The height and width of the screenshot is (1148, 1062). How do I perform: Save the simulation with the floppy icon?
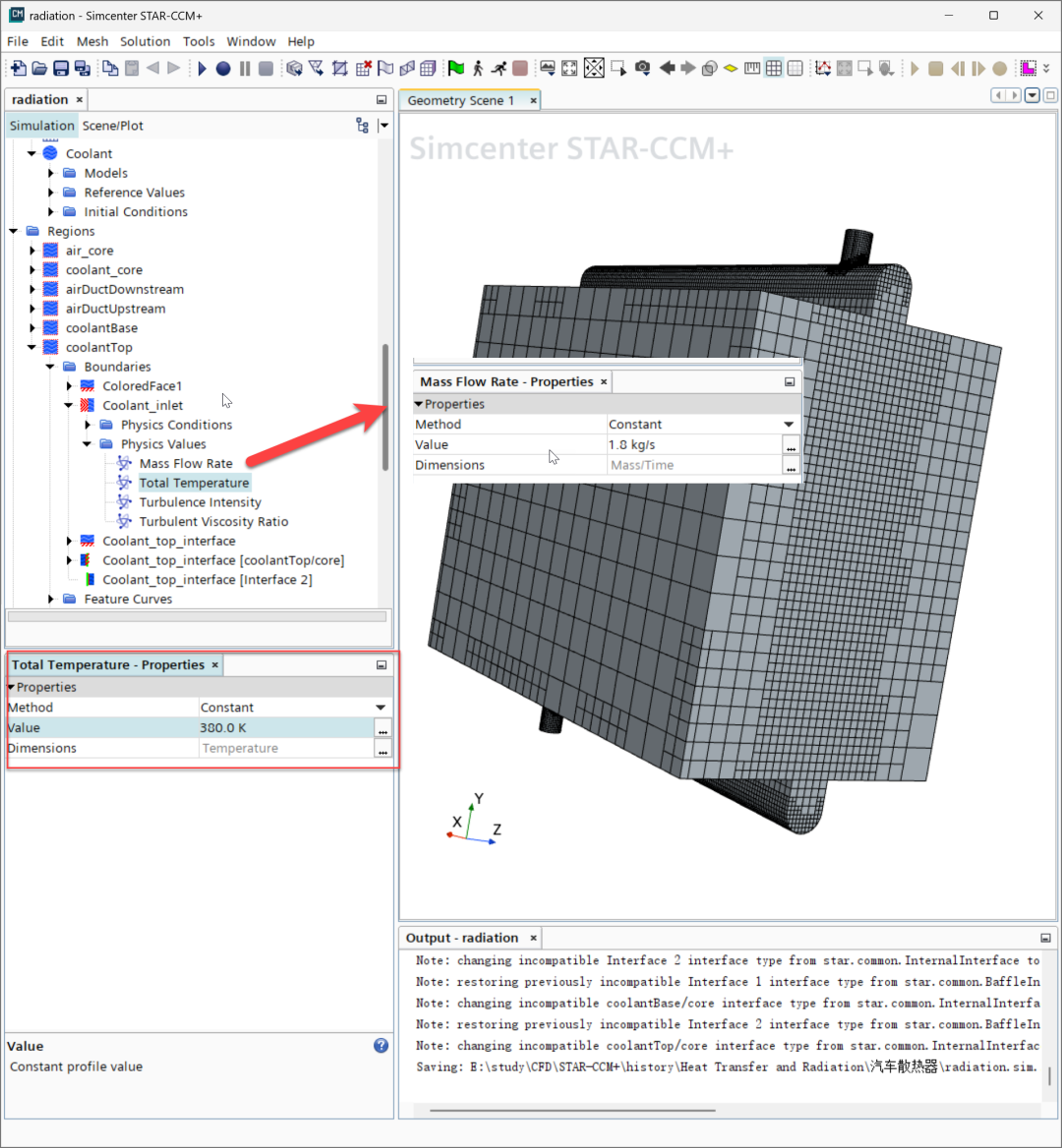point(61,68)
